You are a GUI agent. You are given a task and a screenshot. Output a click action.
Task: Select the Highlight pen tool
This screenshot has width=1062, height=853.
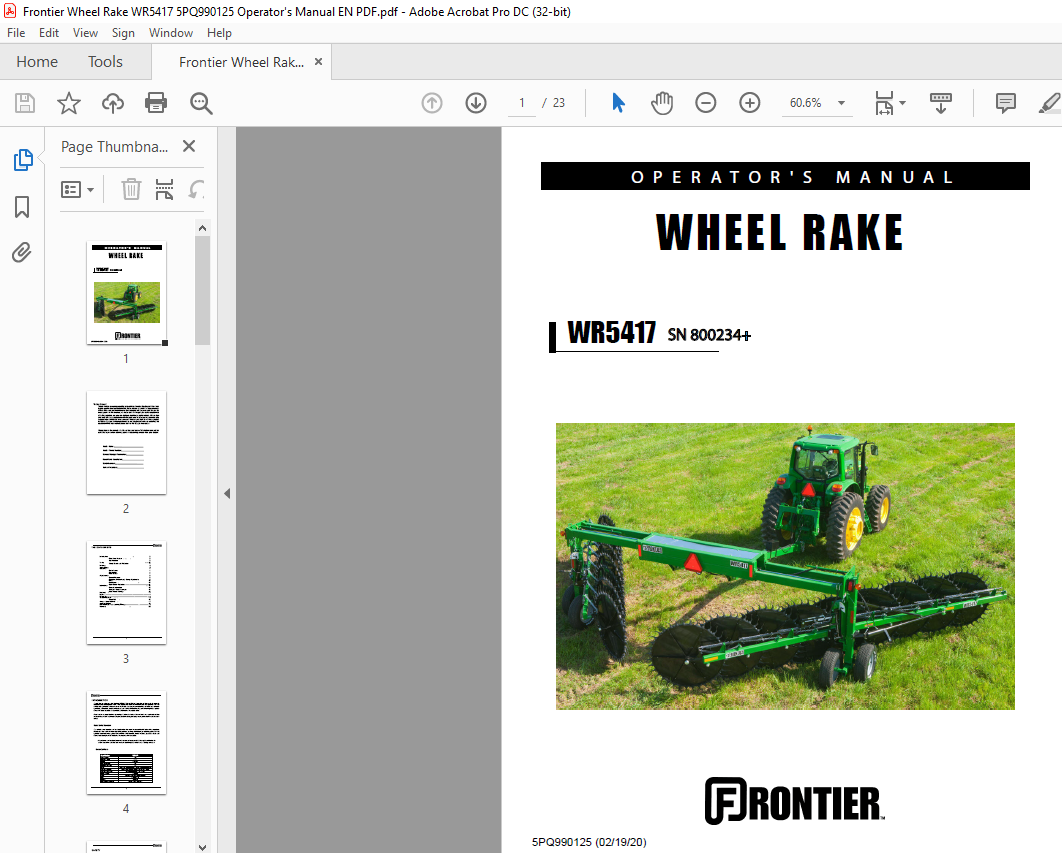pos(1049,103)
